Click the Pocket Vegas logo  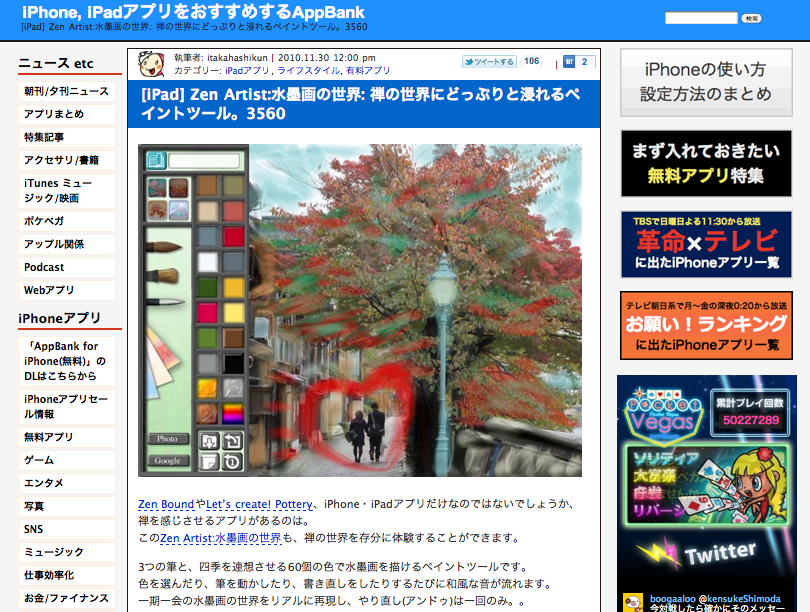click(663, 416)
